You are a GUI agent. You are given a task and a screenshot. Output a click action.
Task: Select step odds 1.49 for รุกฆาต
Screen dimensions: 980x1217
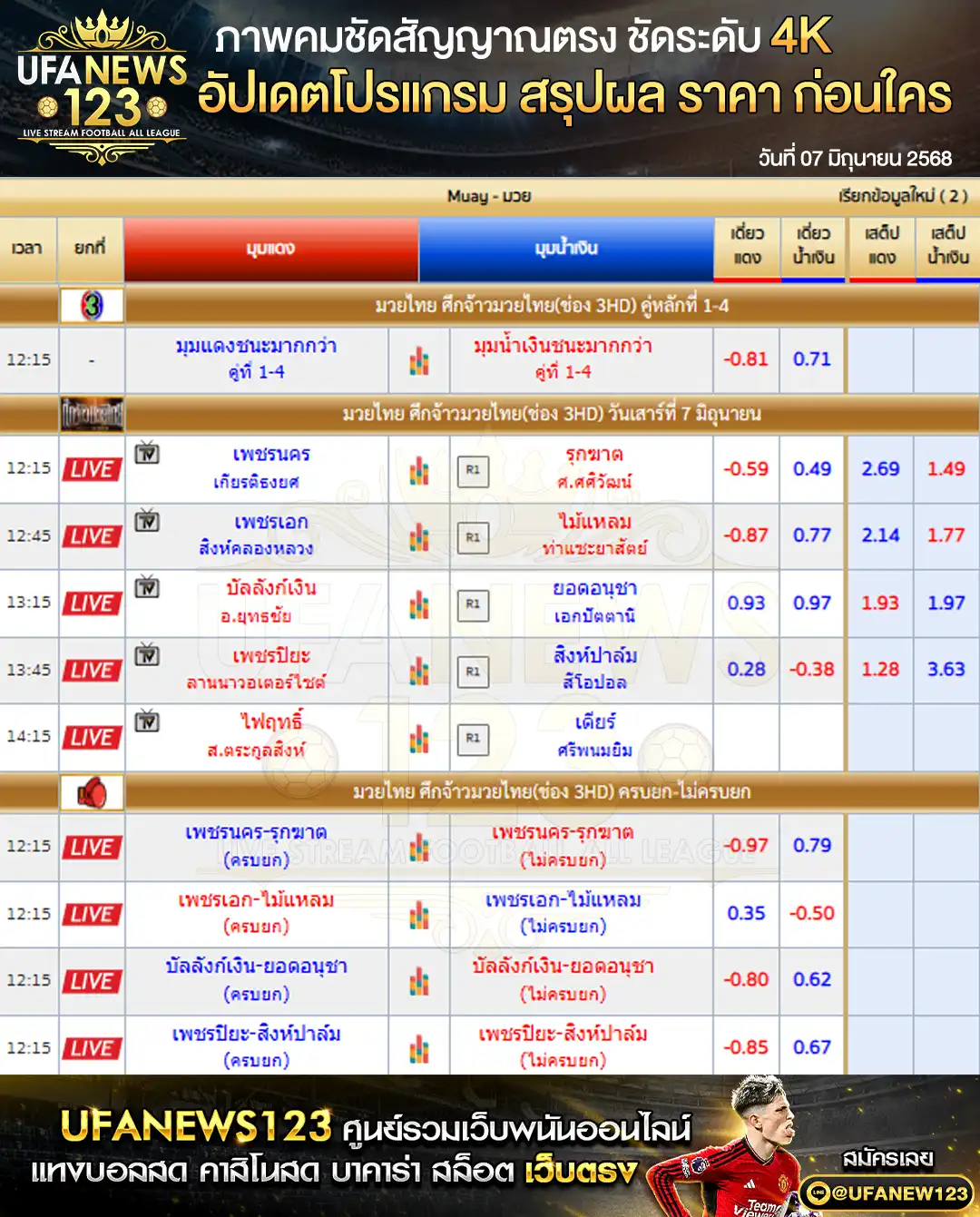tap(946, 469)
